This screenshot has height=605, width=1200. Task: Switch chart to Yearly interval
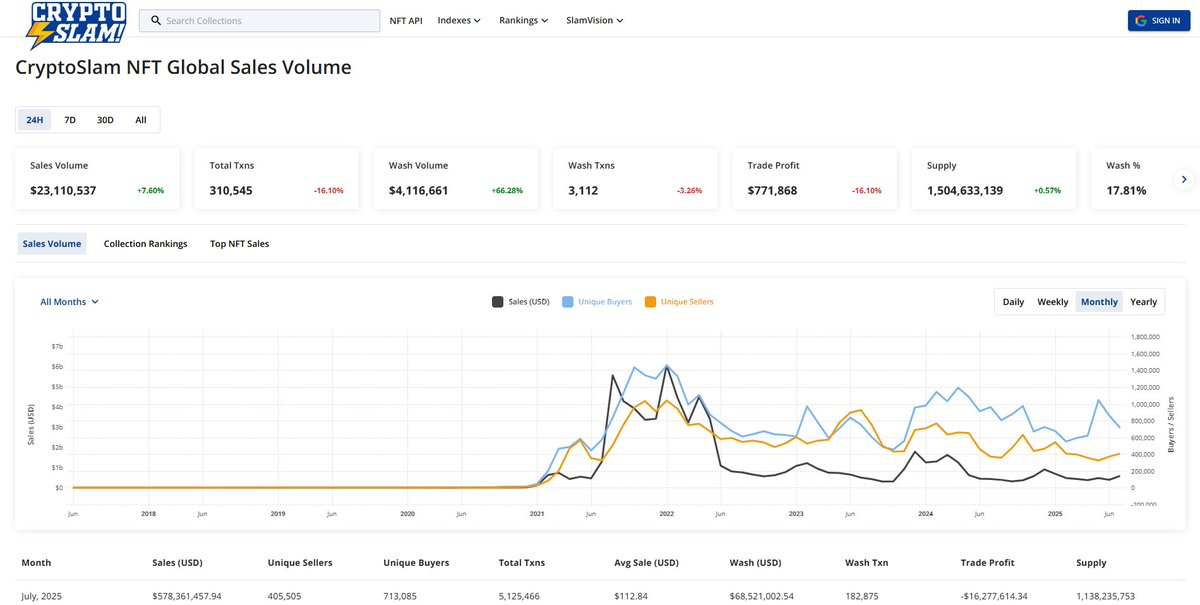(1143, 302)
